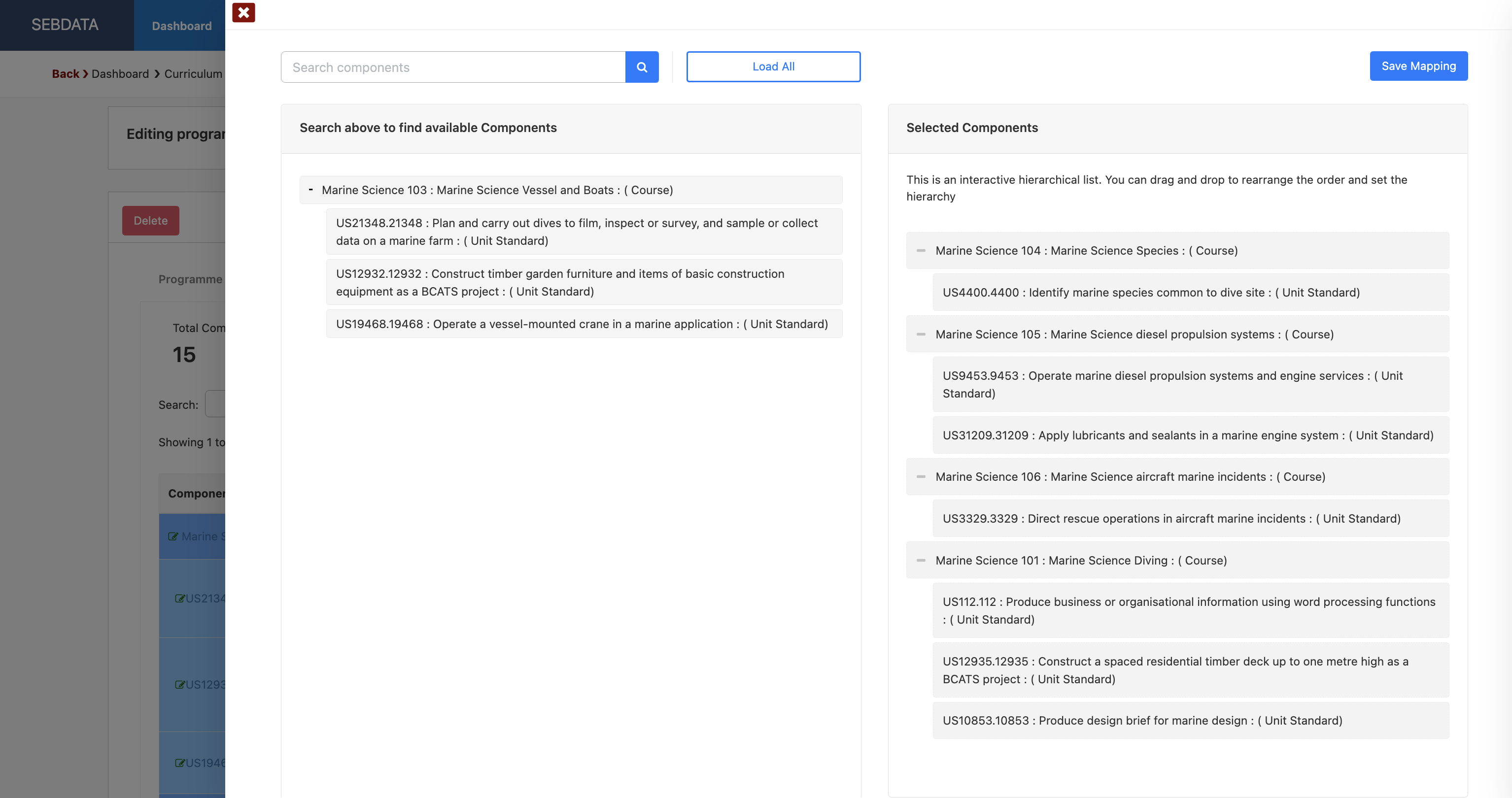Screen dimensions: 1512x798
Task: Click edit icon beside US2134 row
Action: [x=180, y=598]
